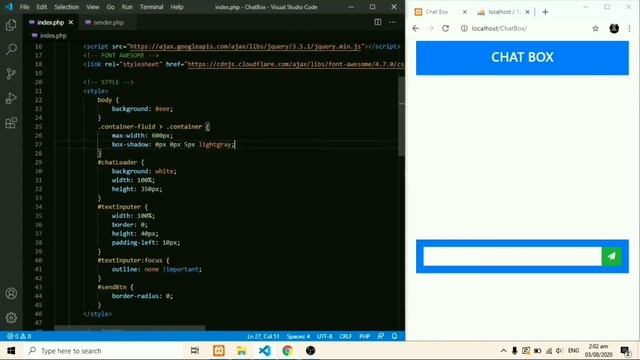Open a new browser tab
Viewport: 640px width, 360px height.
click(x=545, y=12)
